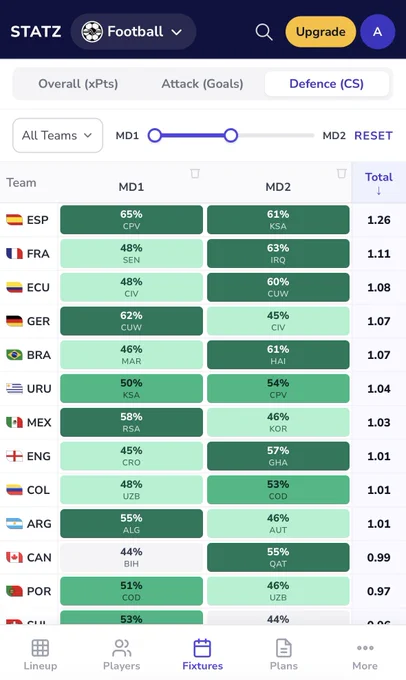The image size is (406, 680).
Task: Select the Defence (CS) tab
Action: tap(327, 84)
